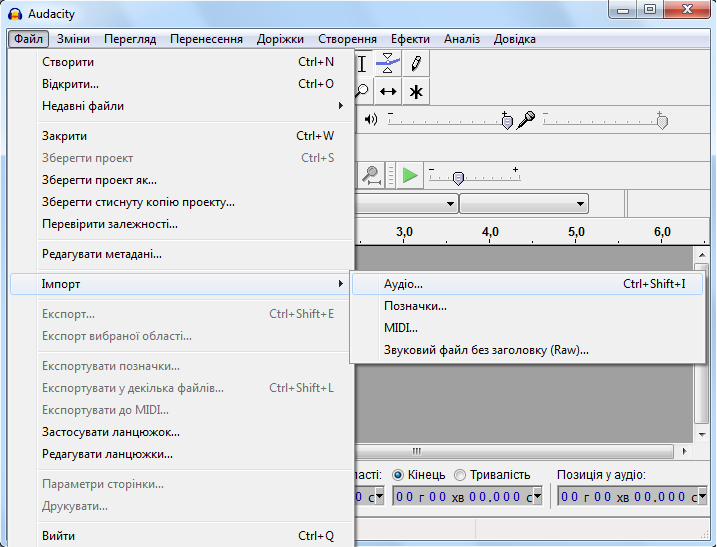The height and width of the screenshot is (547, 717).
Task: Choose Вийти to quit Audacity
Action: point(182,536)
